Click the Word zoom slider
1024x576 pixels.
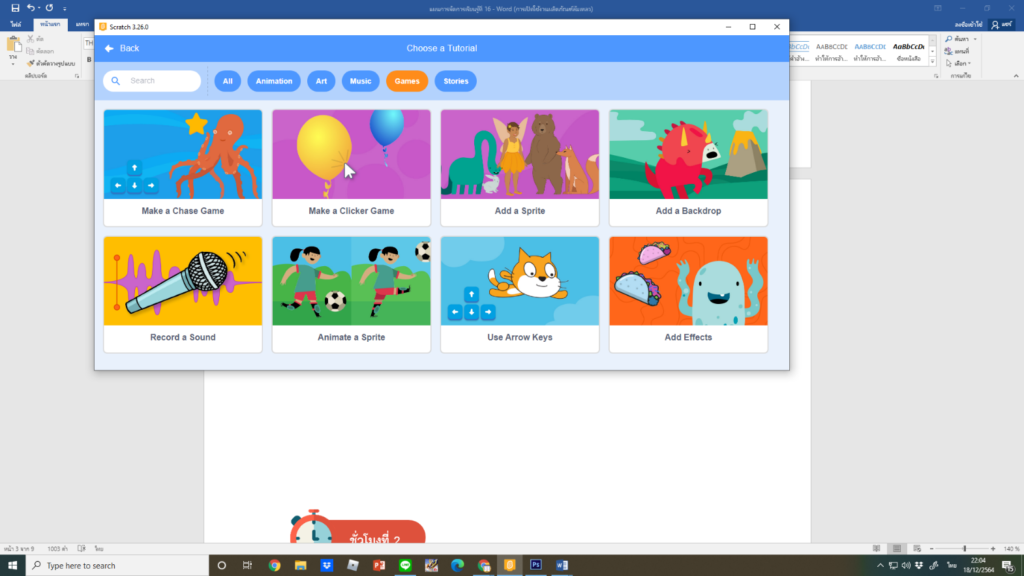point(965,548)
